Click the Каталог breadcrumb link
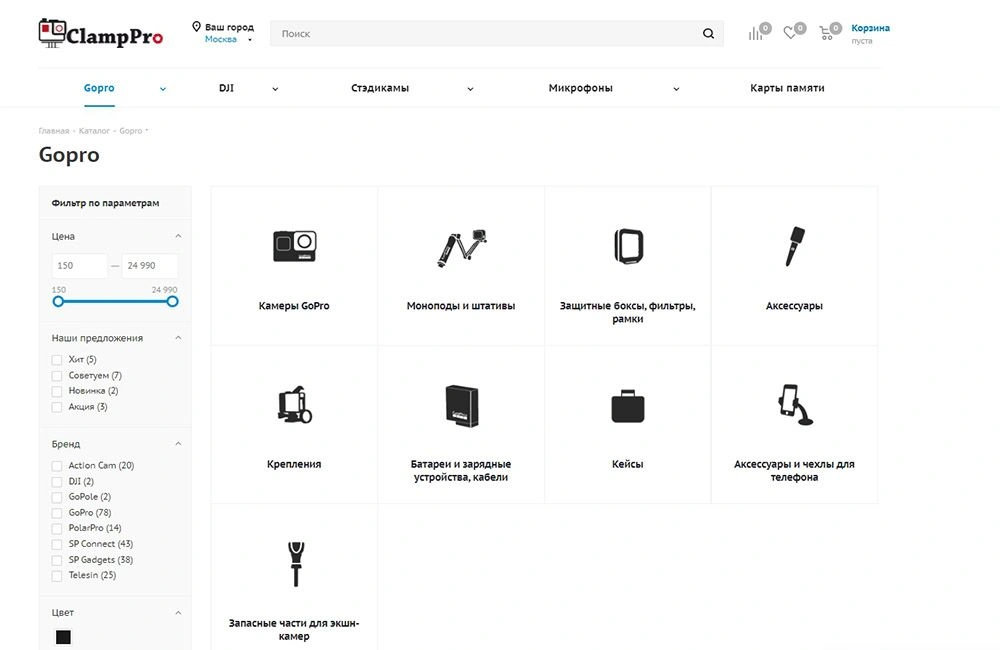The width and height of the screenshot is (1000, 650). 94,131
